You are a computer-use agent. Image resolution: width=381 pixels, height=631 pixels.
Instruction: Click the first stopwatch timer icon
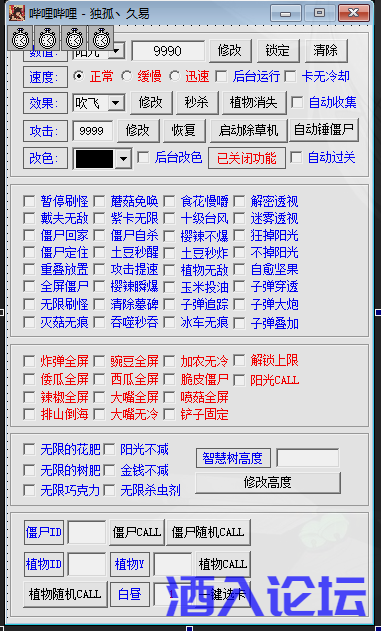pyautogui.click(x=20, y=38)
